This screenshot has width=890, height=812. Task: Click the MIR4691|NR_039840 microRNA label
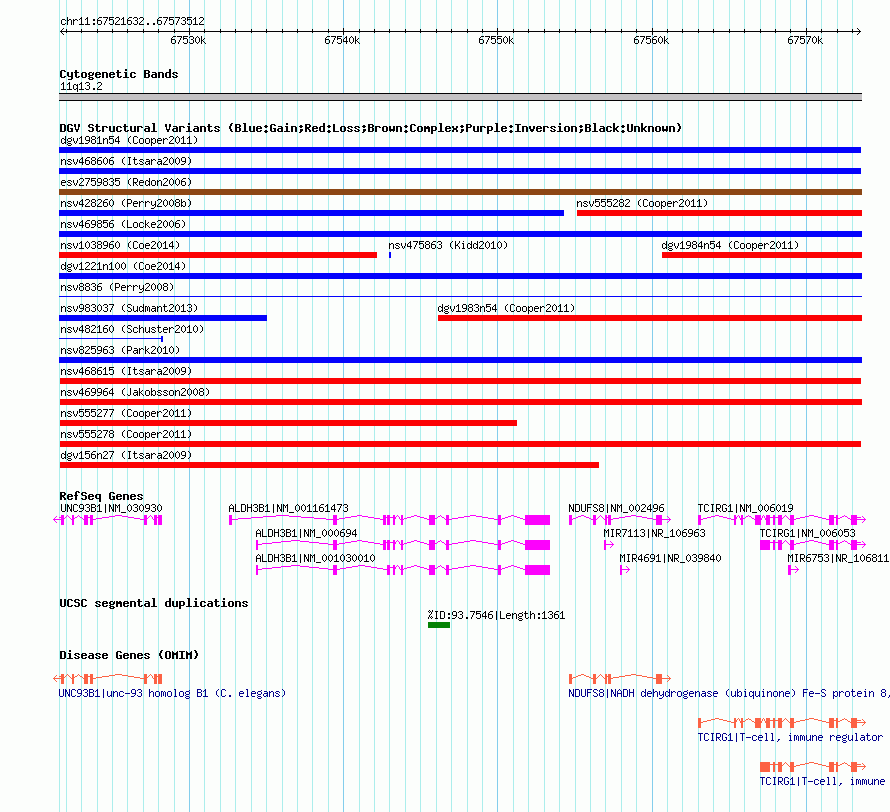670,558
